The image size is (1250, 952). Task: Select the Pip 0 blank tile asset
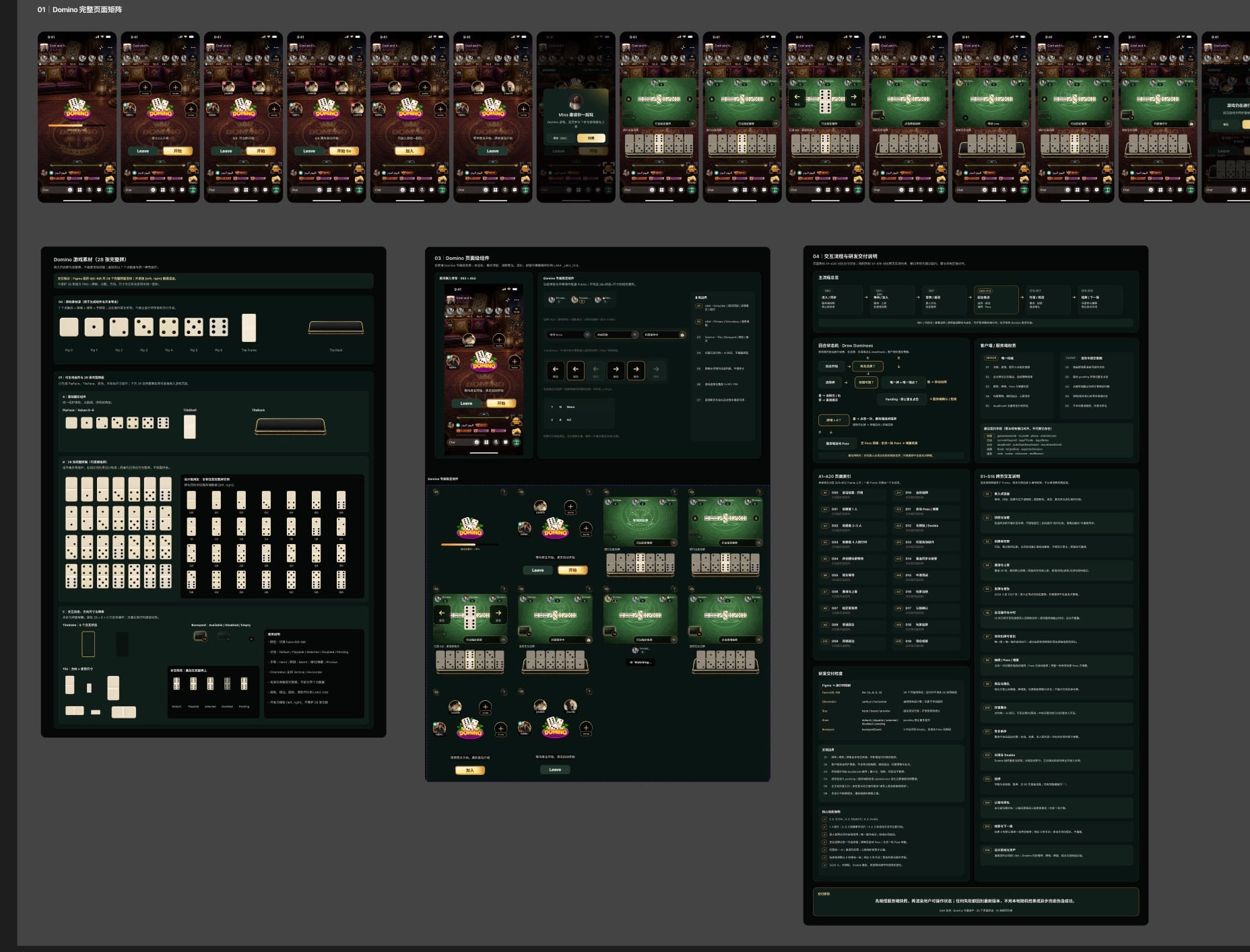click(x=69, y=327)
